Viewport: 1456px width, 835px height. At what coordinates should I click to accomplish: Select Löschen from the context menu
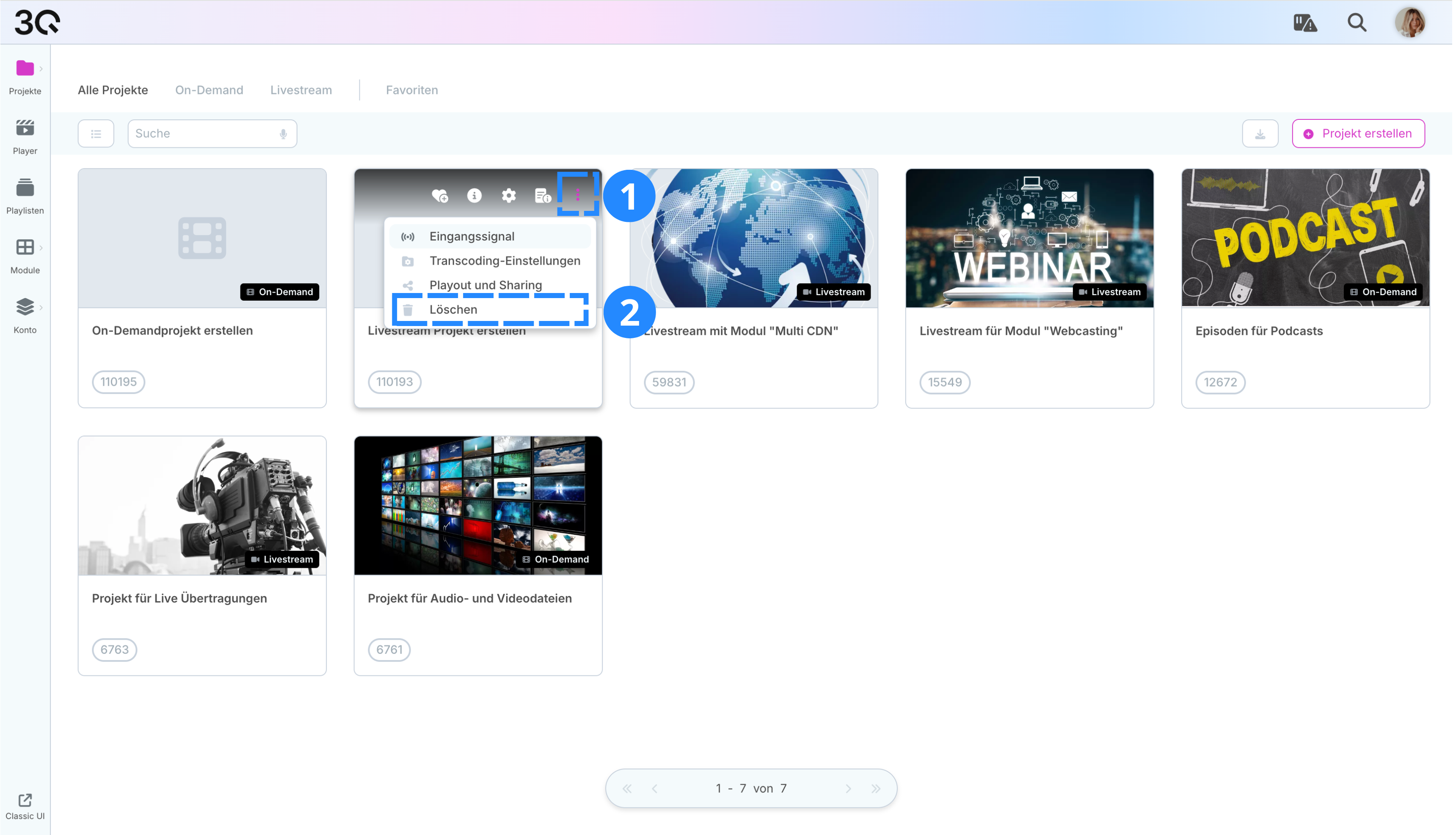[x=453, y=310]
